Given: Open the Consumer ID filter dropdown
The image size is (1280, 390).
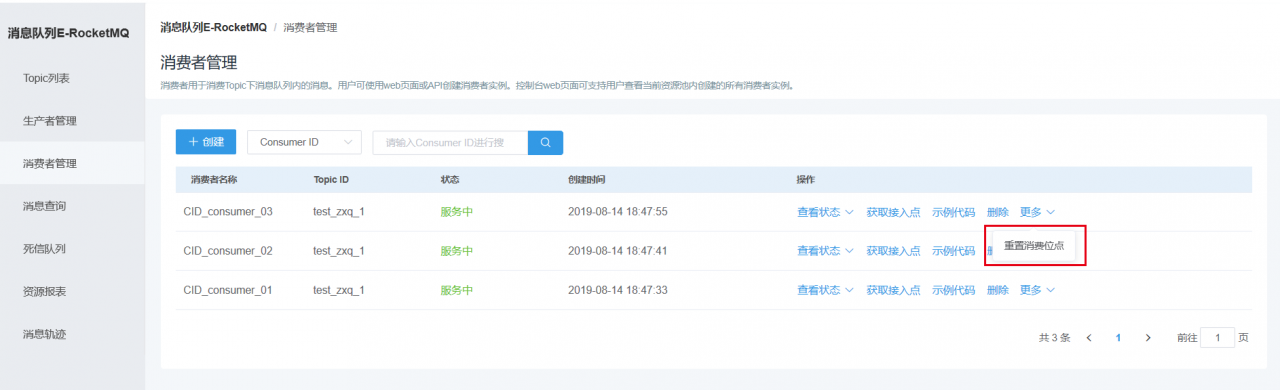Looking at the screenshot, I should click(x=304, y=142).
